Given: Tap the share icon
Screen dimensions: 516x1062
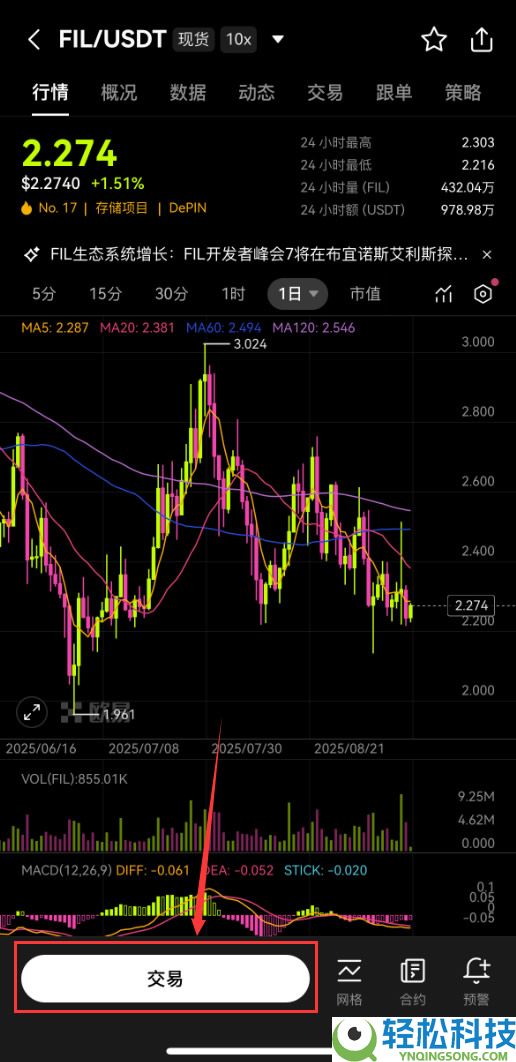Looking at the screenshot, I should (x=481, y=40).
